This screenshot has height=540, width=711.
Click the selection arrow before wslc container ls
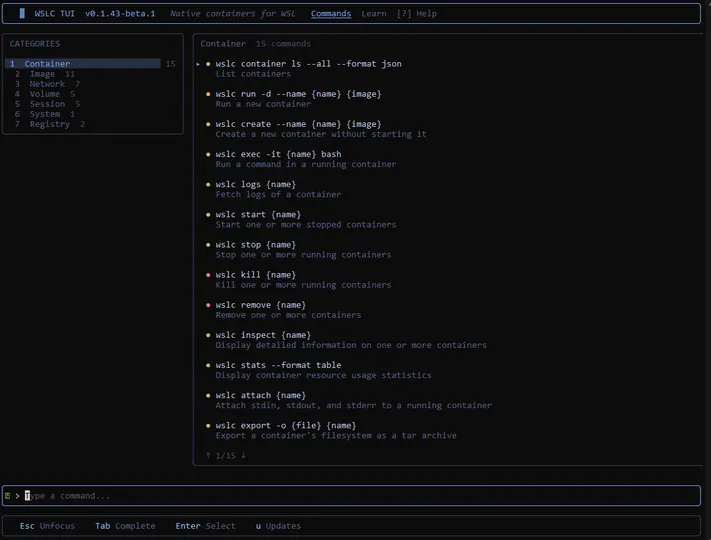tap(198, 64)
